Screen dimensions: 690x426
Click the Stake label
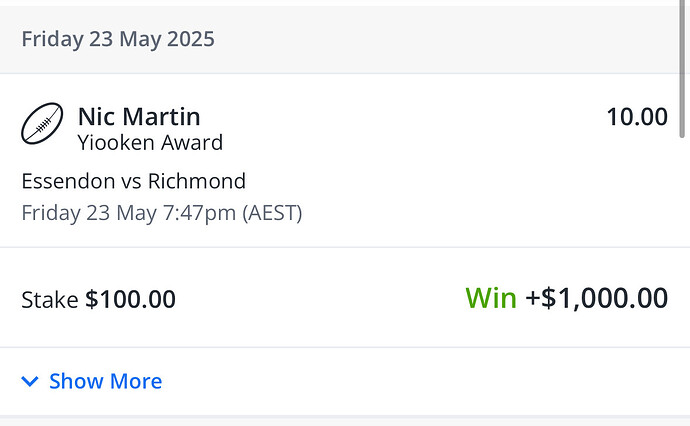49,299
